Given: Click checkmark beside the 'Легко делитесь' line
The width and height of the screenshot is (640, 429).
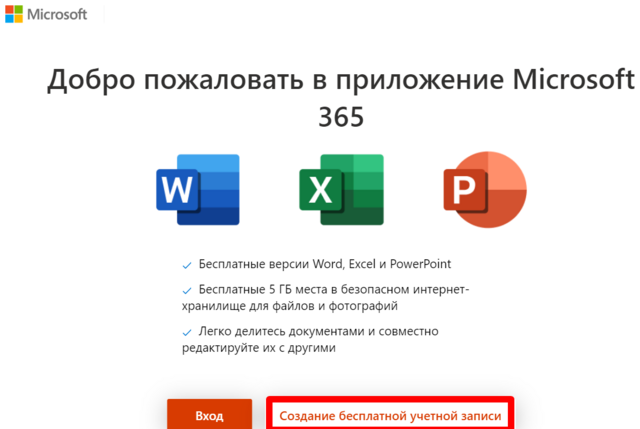Looking at the screenshot, I should 186,331.
